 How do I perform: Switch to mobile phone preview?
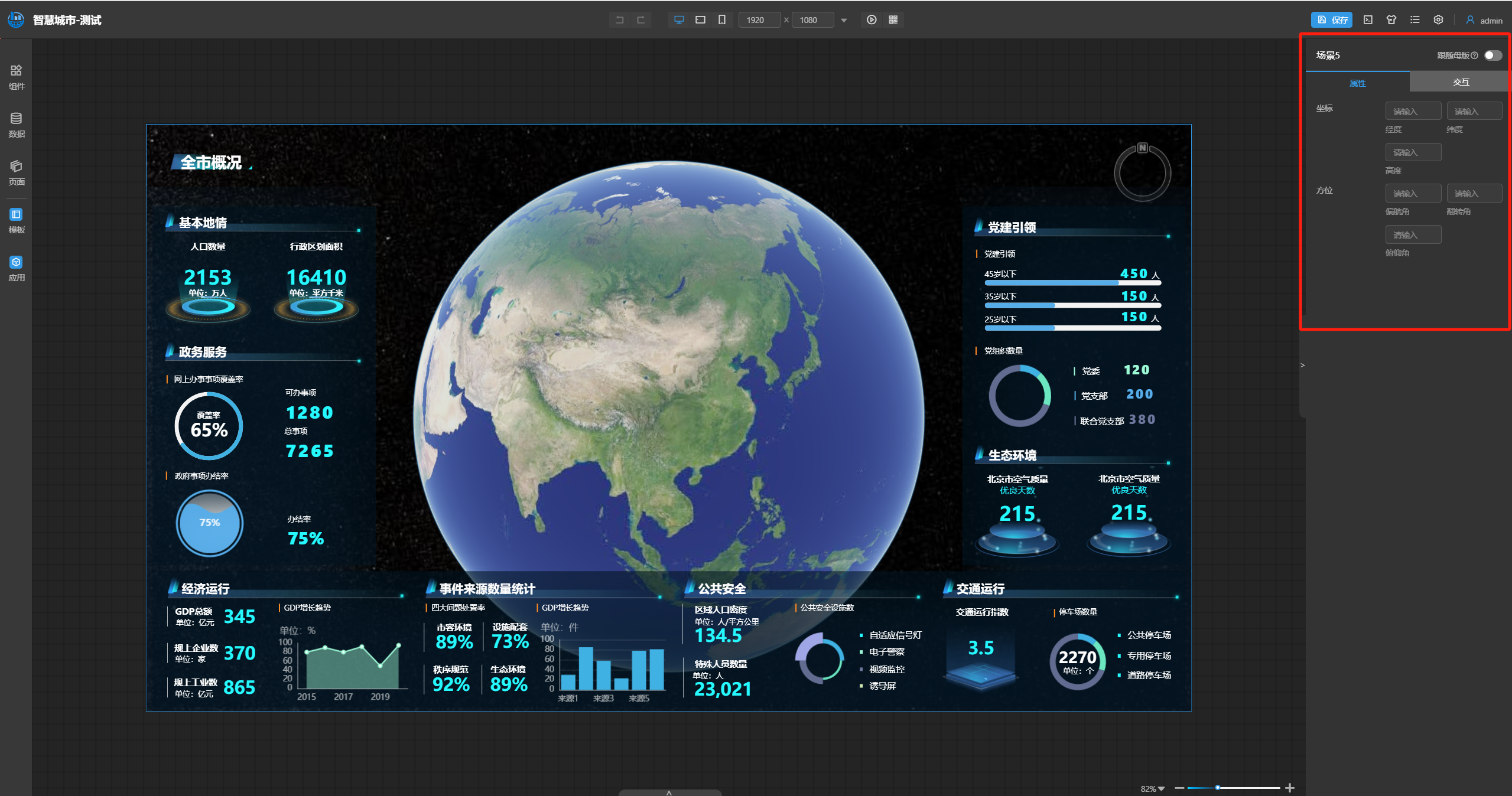(721, 20)
